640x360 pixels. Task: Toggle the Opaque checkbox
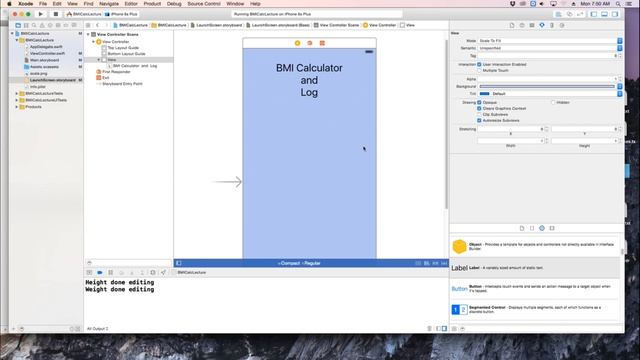479,102
